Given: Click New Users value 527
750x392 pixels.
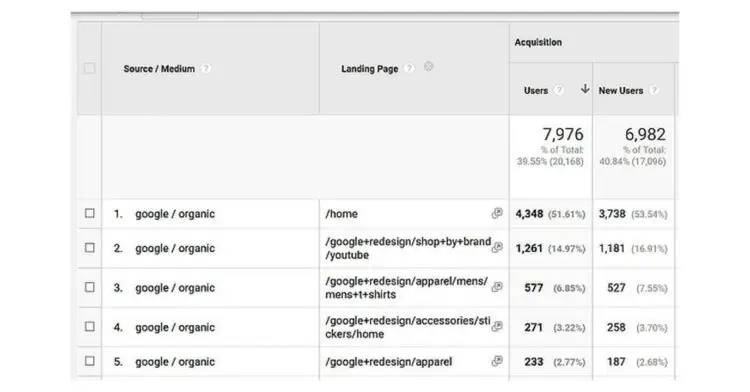Looking at the screenshot, I should coord(616,288).
